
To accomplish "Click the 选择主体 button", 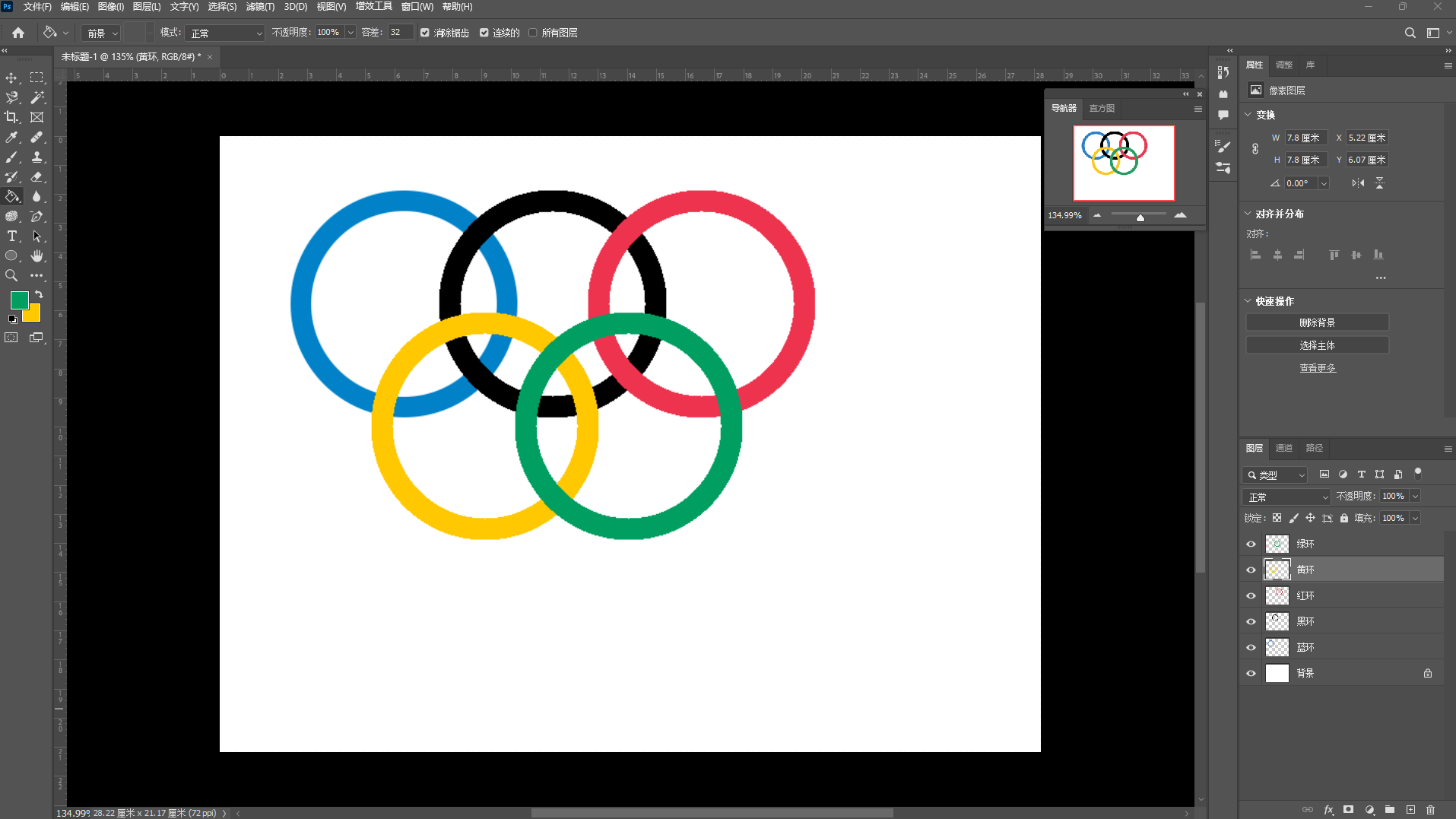I will point(1317,345).
